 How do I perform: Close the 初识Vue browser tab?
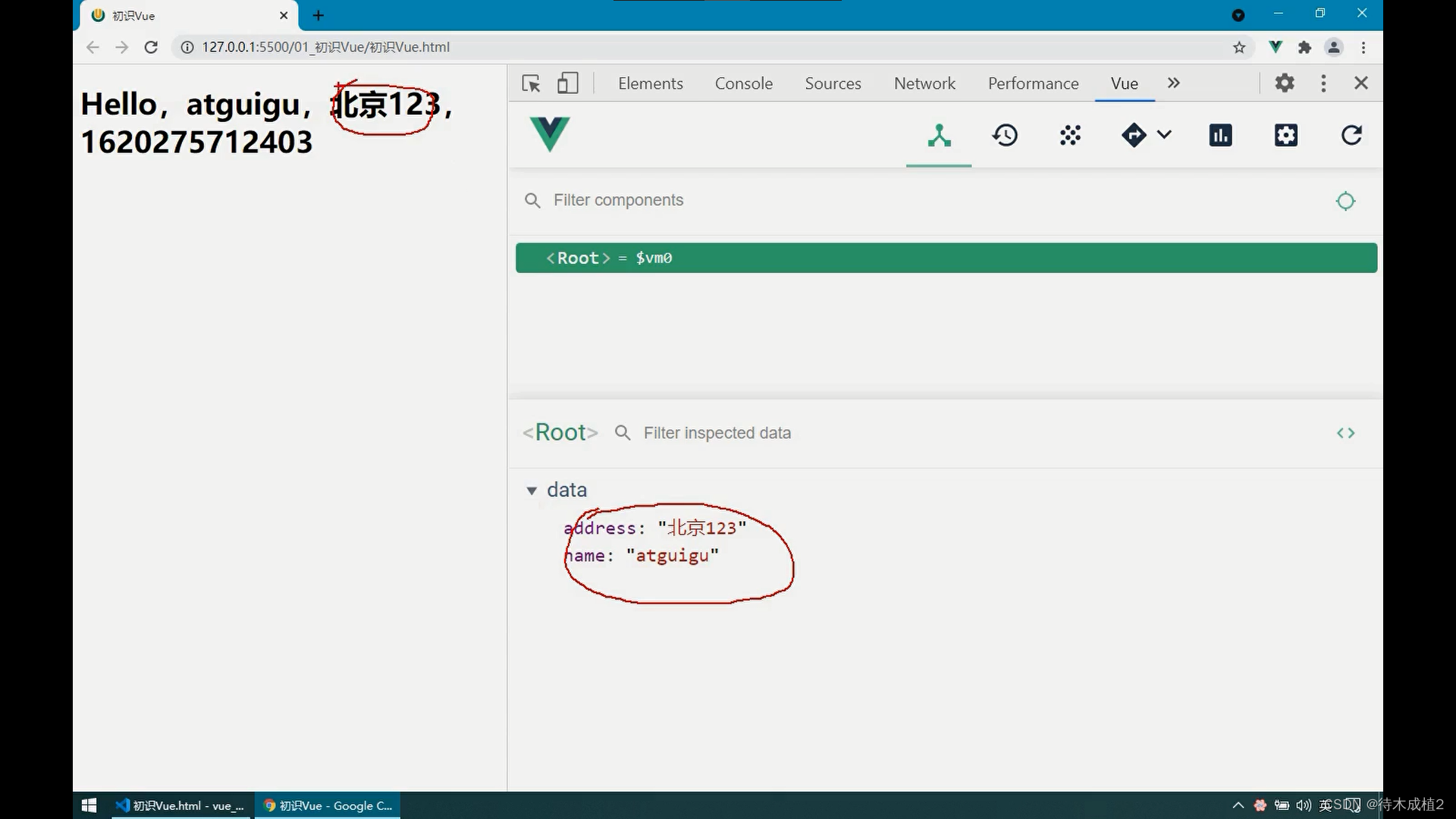pos(284,15)
